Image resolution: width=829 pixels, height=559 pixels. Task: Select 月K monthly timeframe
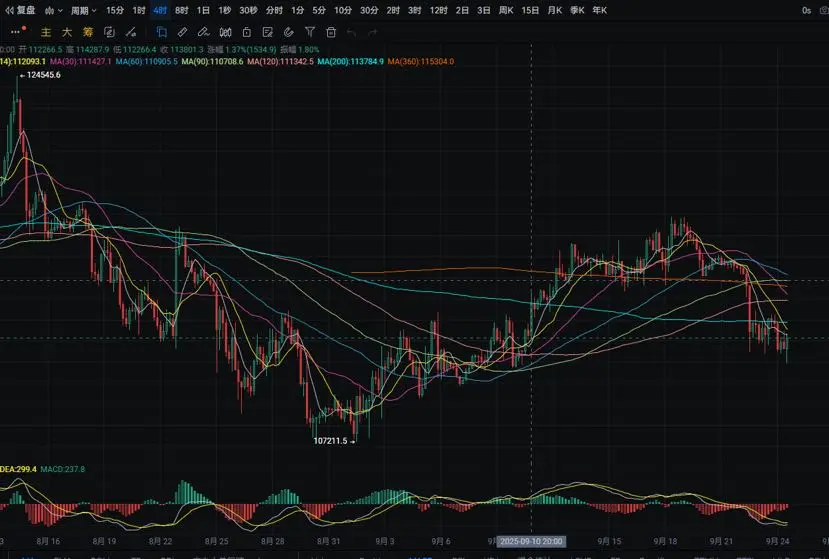pyautogui.click(x=555, y=10)
